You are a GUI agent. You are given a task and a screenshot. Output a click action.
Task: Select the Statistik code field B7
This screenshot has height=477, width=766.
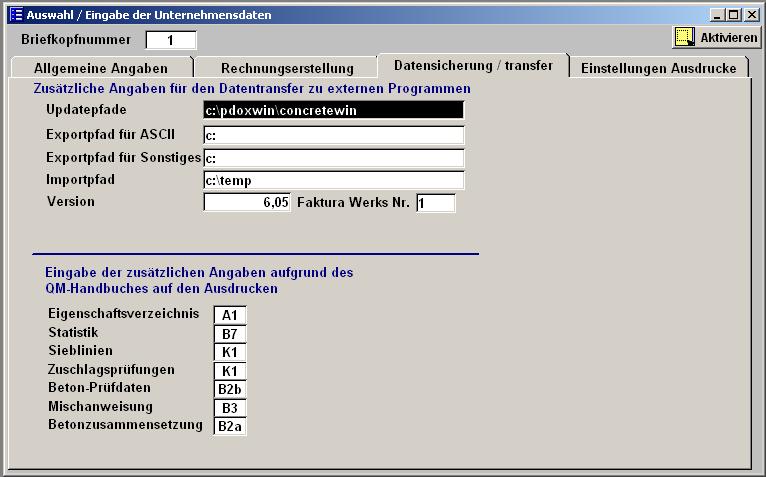click(230, 333)
